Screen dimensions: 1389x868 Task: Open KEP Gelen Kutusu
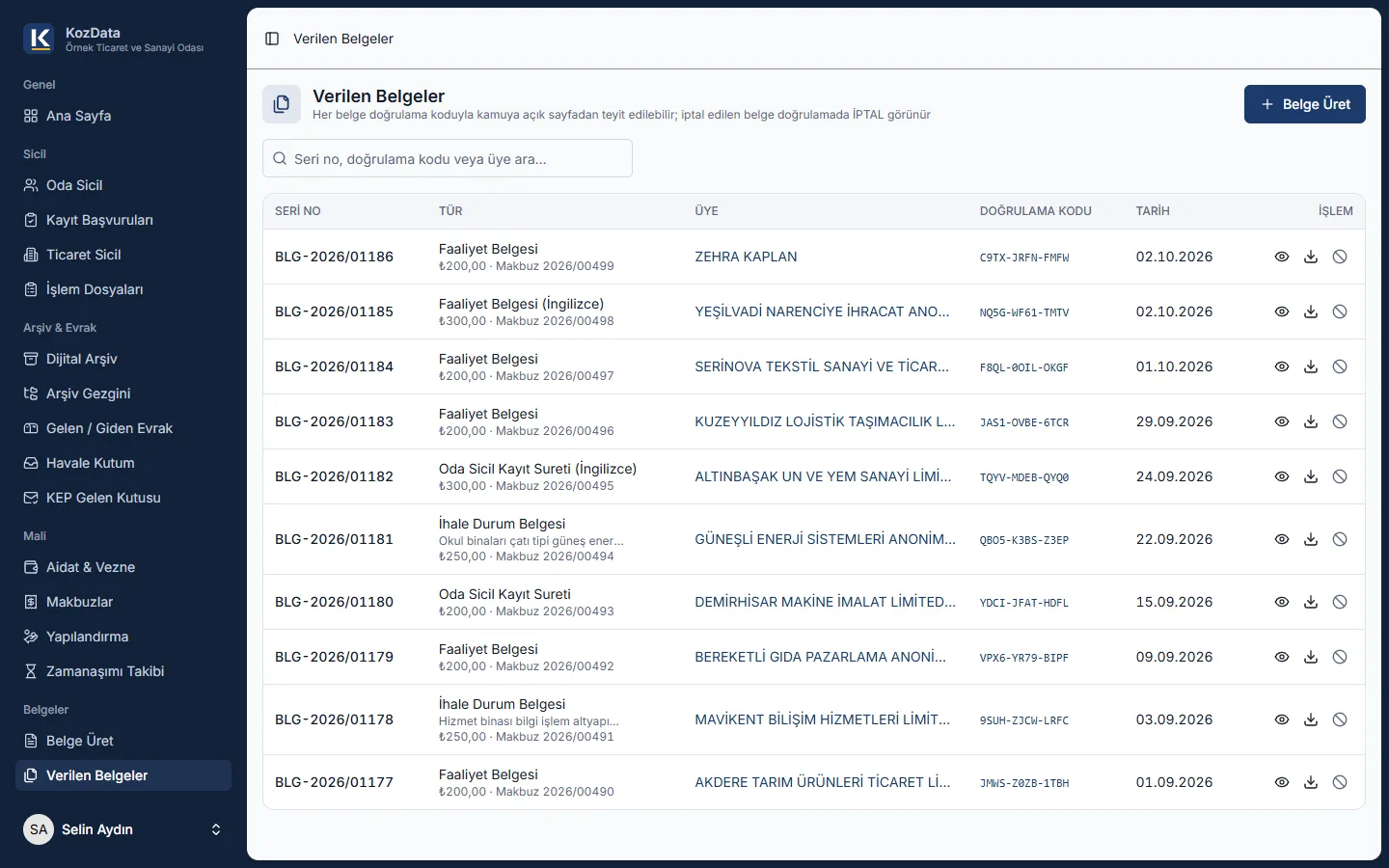click(123, 498)
